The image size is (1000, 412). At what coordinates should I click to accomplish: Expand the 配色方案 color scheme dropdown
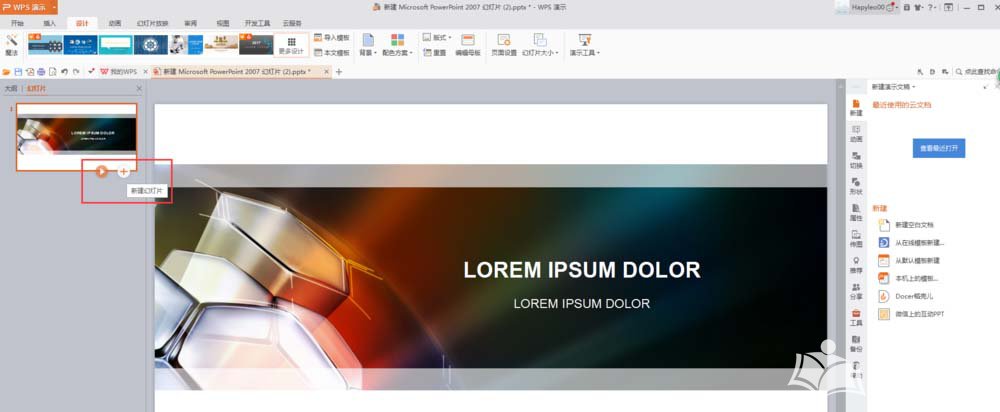pyautogui.click(x=399, y=53)
